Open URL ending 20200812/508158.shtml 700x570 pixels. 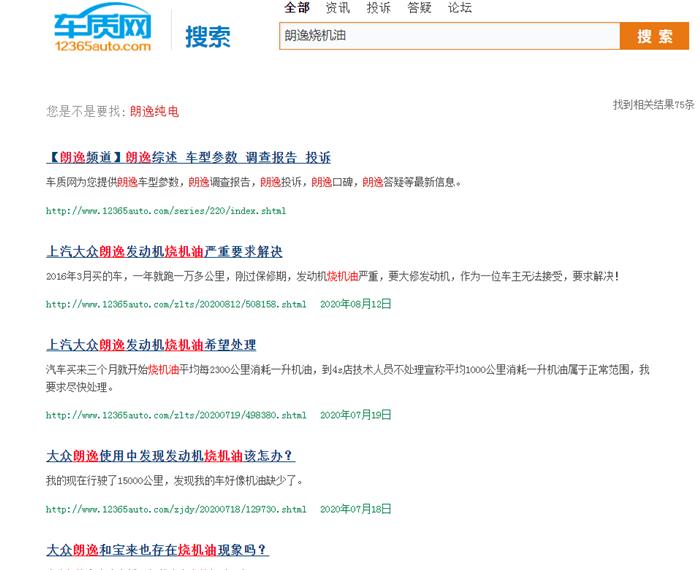(176, 304)
